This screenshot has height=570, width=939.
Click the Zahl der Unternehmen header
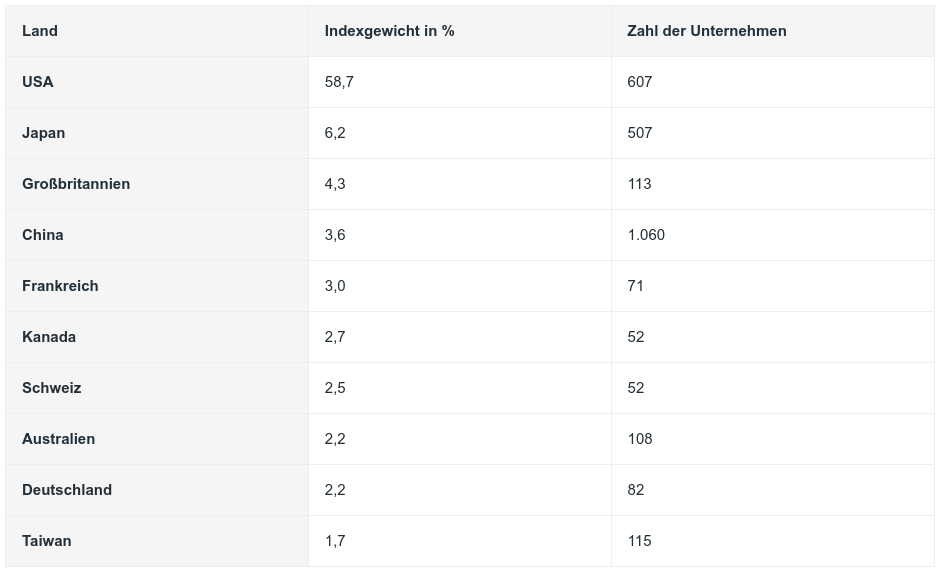click(706, 31)
